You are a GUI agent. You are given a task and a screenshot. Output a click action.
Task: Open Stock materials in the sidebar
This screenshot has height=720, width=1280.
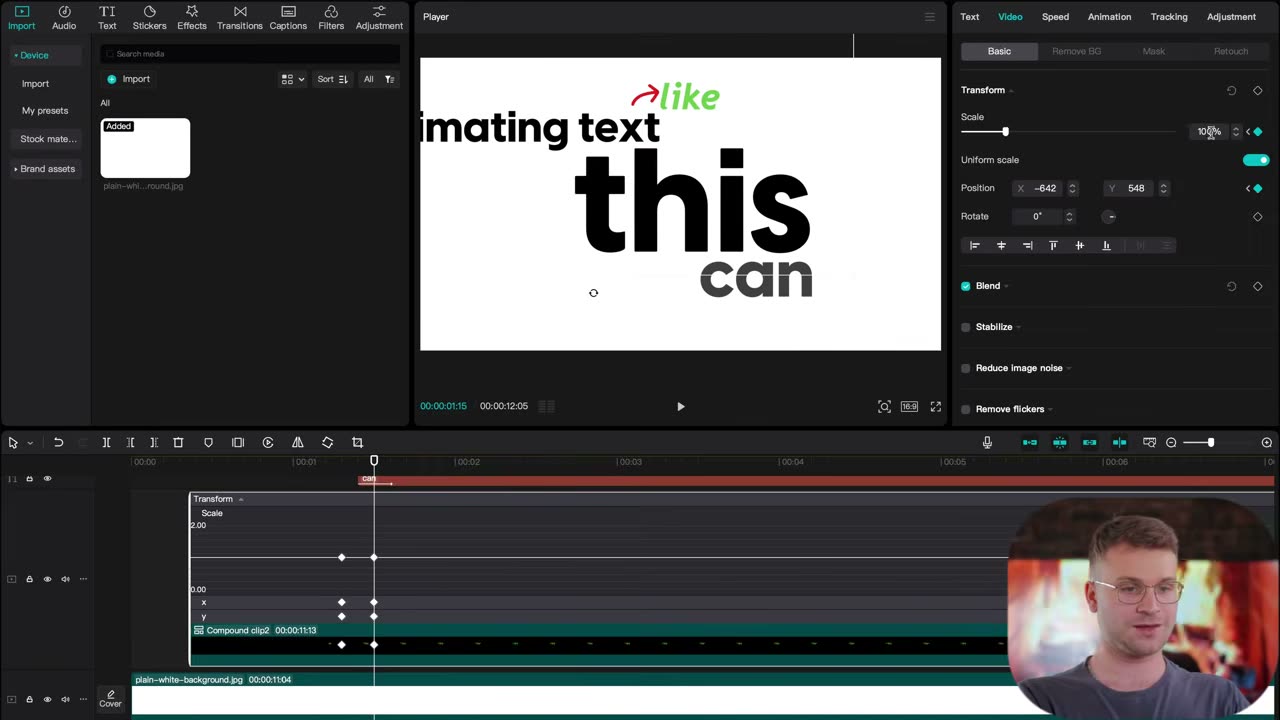48,139
